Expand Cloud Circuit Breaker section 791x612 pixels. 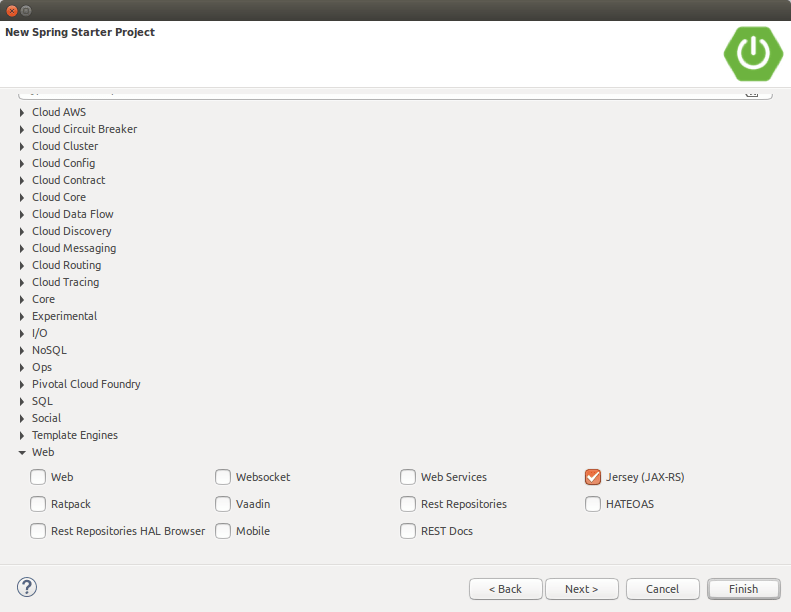[x=22, y=130]
